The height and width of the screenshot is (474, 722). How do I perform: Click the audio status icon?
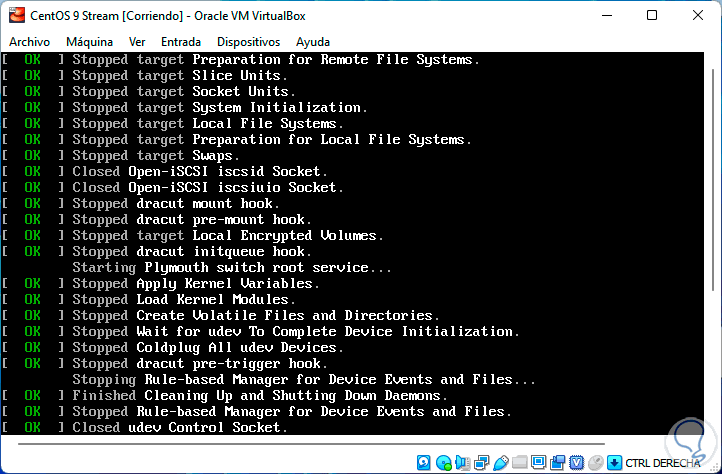click(x=462, y=462)
